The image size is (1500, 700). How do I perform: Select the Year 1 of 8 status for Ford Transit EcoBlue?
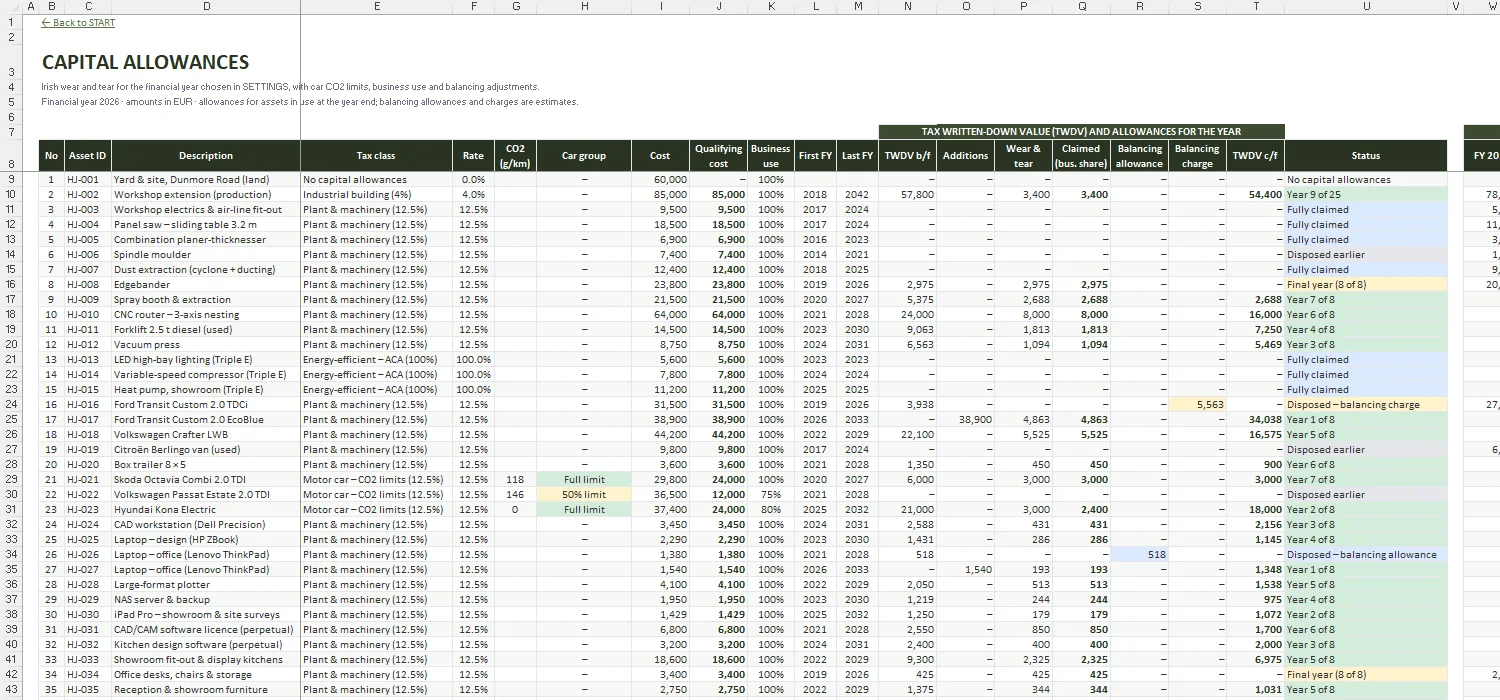coord(1366,419)
